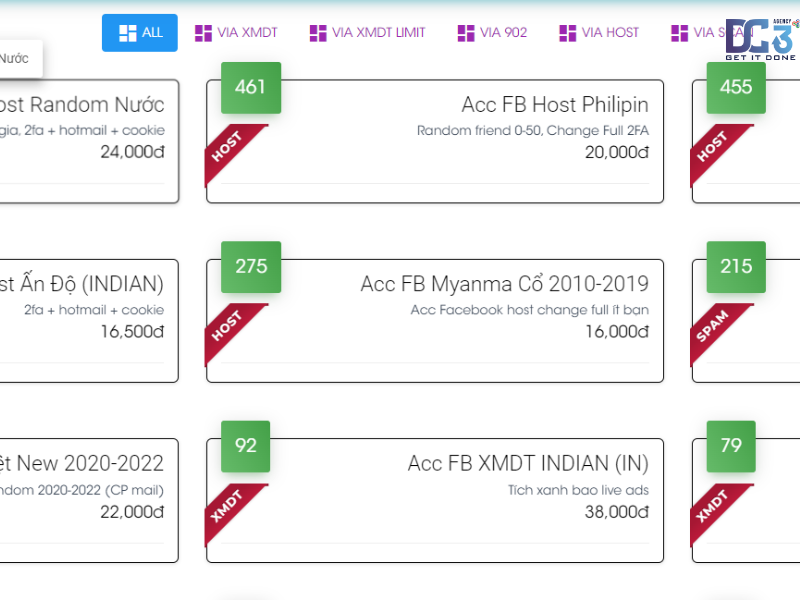
Task: Click "Acc Facebook host change full ít ban" text
Action: pyautogui.click(x=530, y=310)
